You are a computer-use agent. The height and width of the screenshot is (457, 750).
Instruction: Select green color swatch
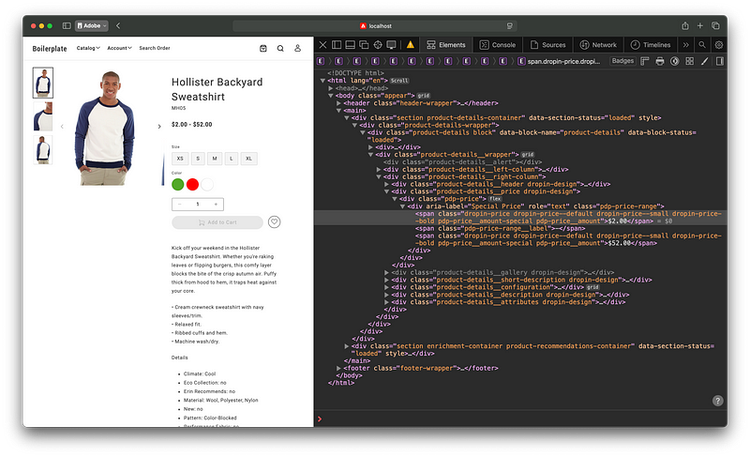pos(178,184)
